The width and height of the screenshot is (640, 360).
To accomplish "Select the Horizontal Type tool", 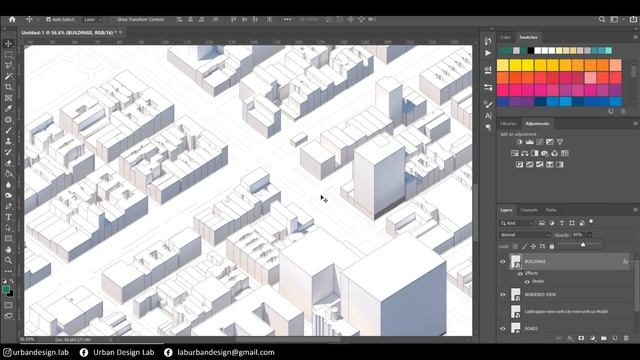I will point(8,217).
